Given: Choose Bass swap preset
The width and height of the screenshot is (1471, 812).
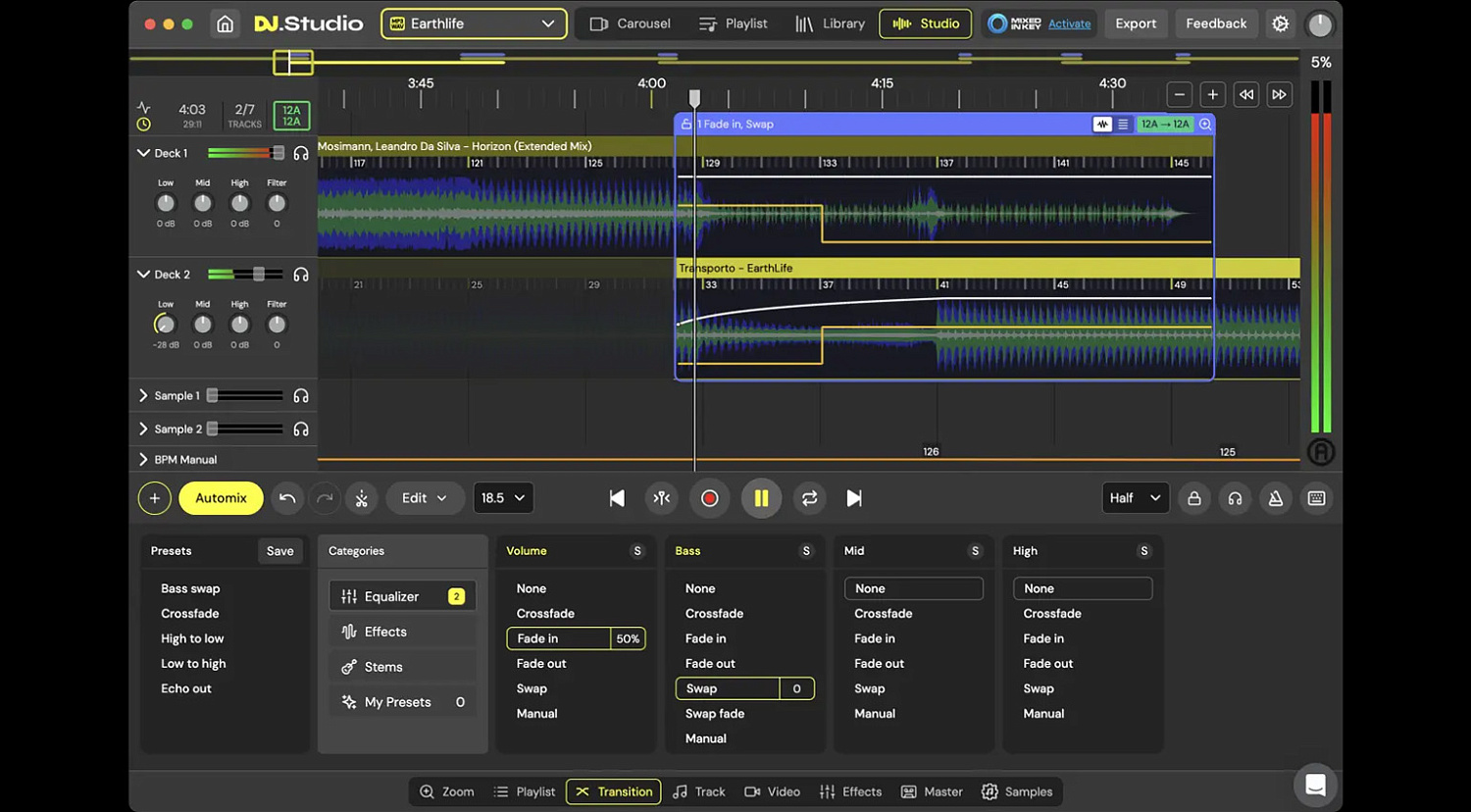Looking at the screenshot, I should coord(190,588).
